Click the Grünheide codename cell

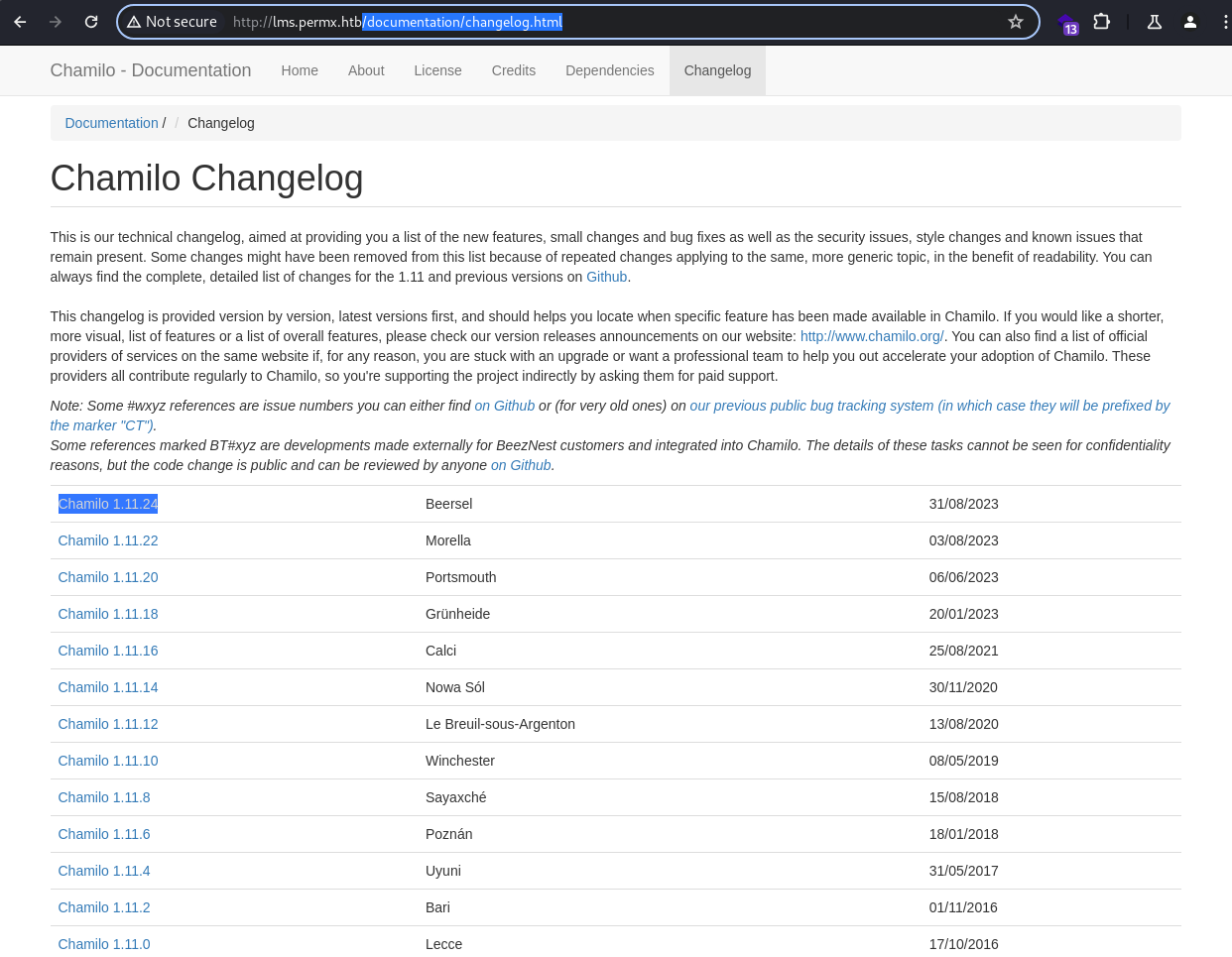[458, 614]
